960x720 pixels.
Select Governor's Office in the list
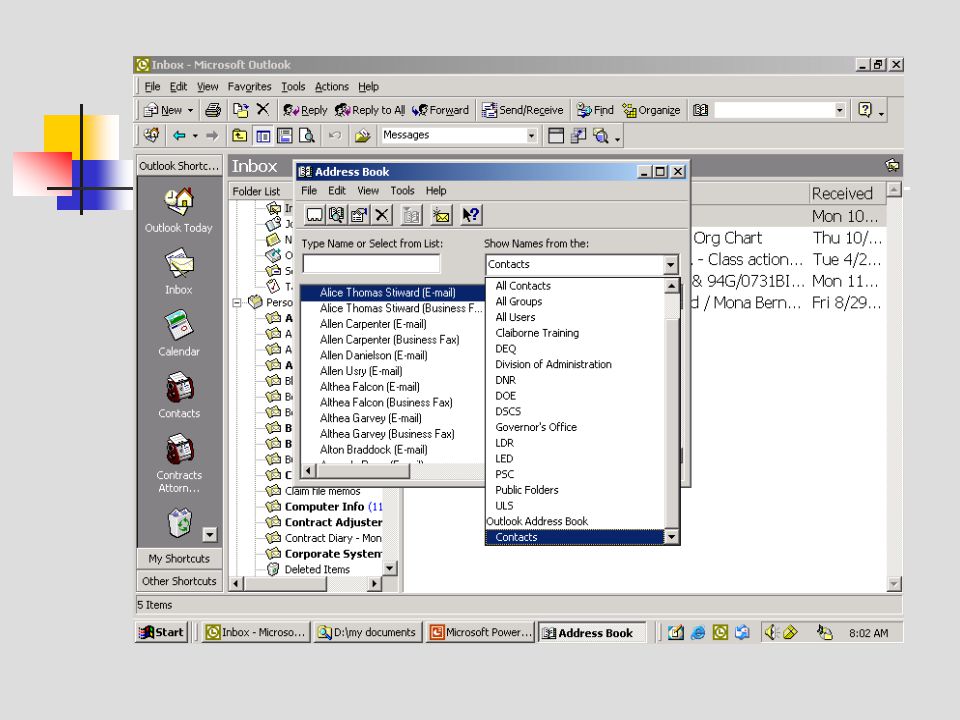pyautogui.click(x=536, y=427)
